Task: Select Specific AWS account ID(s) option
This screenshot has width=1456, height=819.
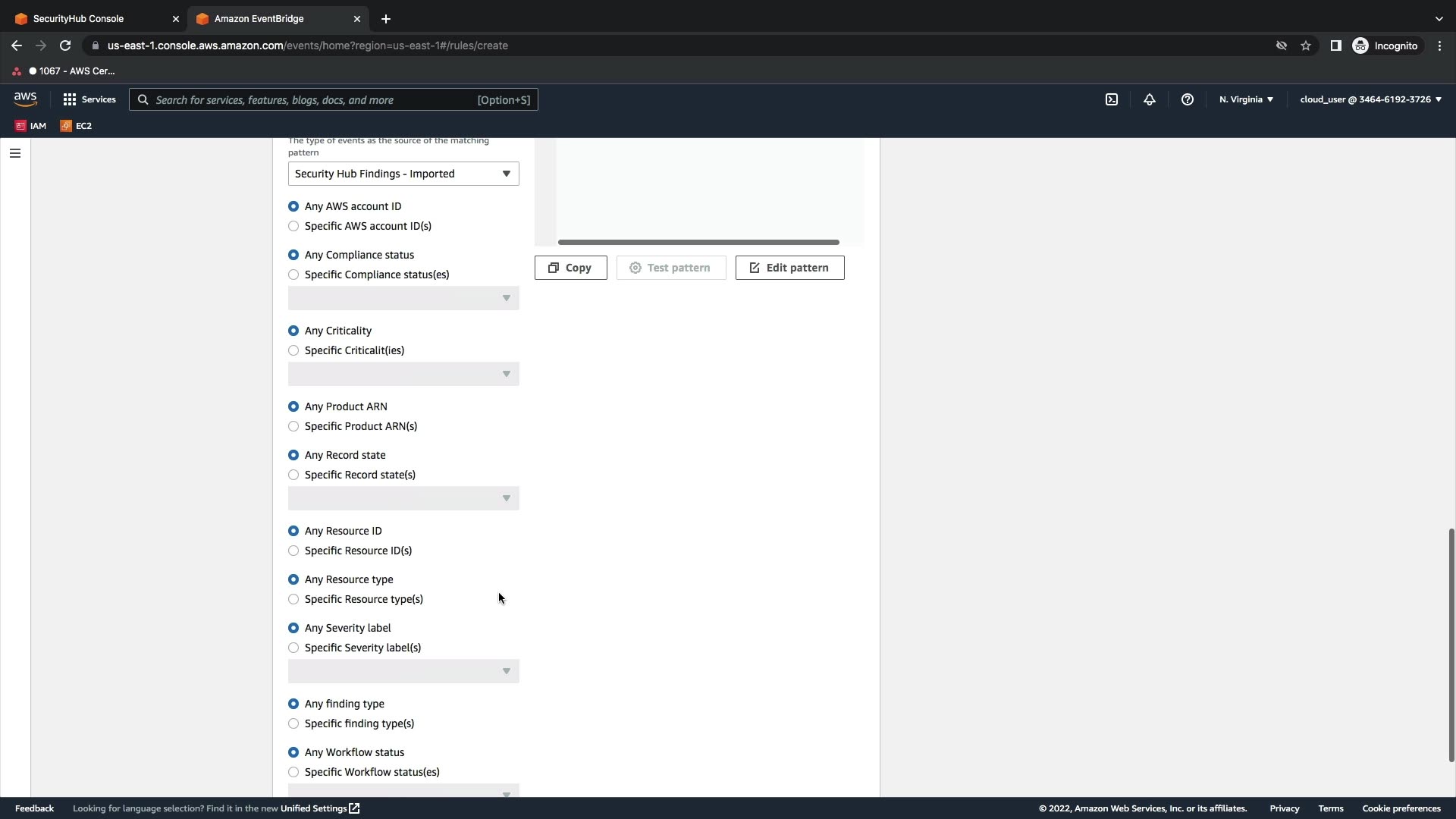Action: coord(293,226)
